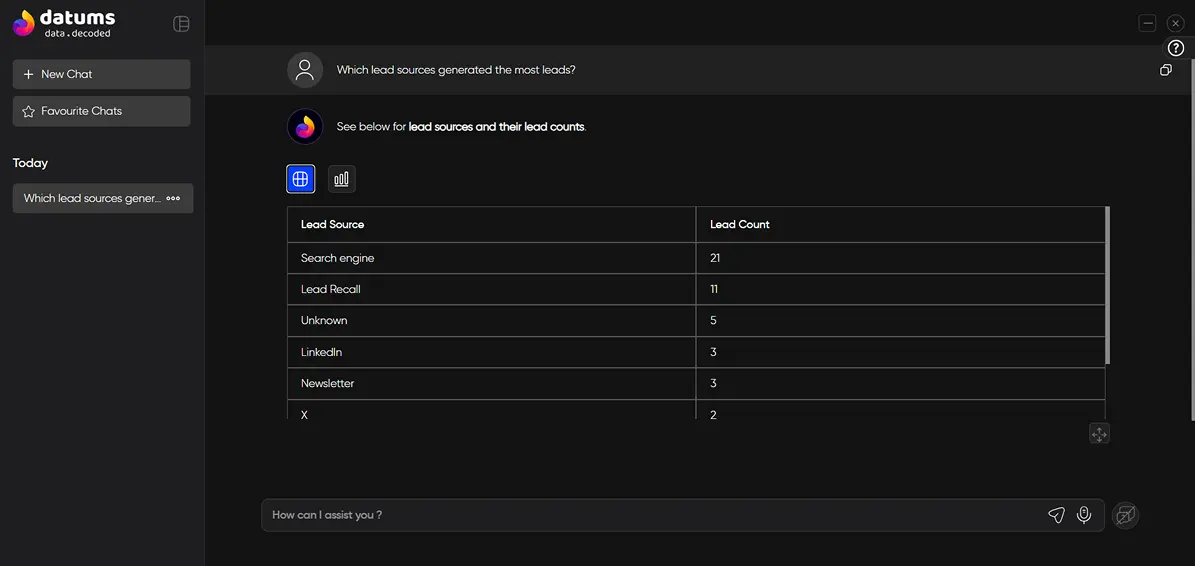Select the 'Search engine' cell
Image resolution: width=1195 pixels, height=566 pixels.
(x=492, y=258)
